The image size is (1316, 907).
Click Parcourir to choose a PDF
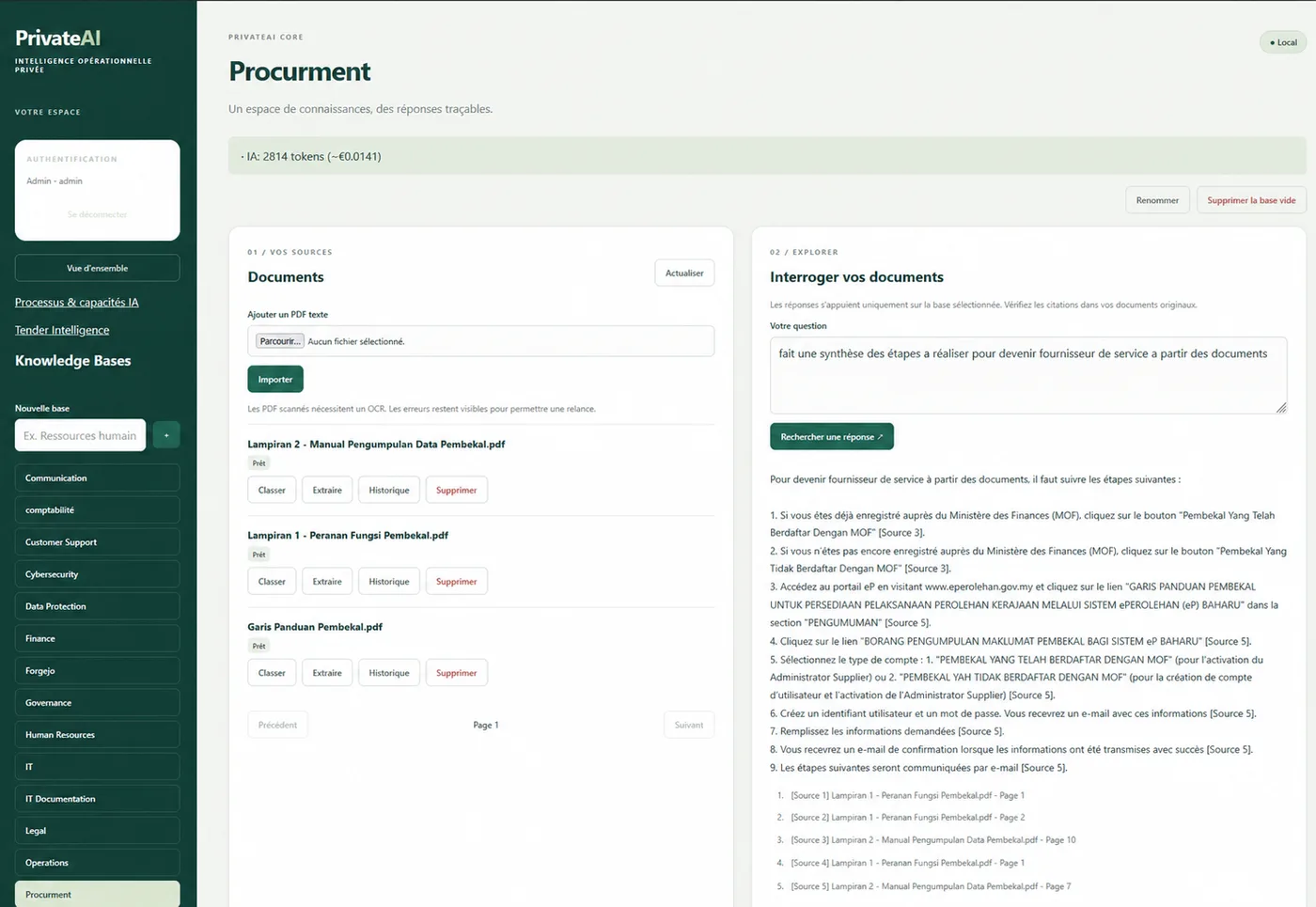pyautogui.click(x=280, y=341)
